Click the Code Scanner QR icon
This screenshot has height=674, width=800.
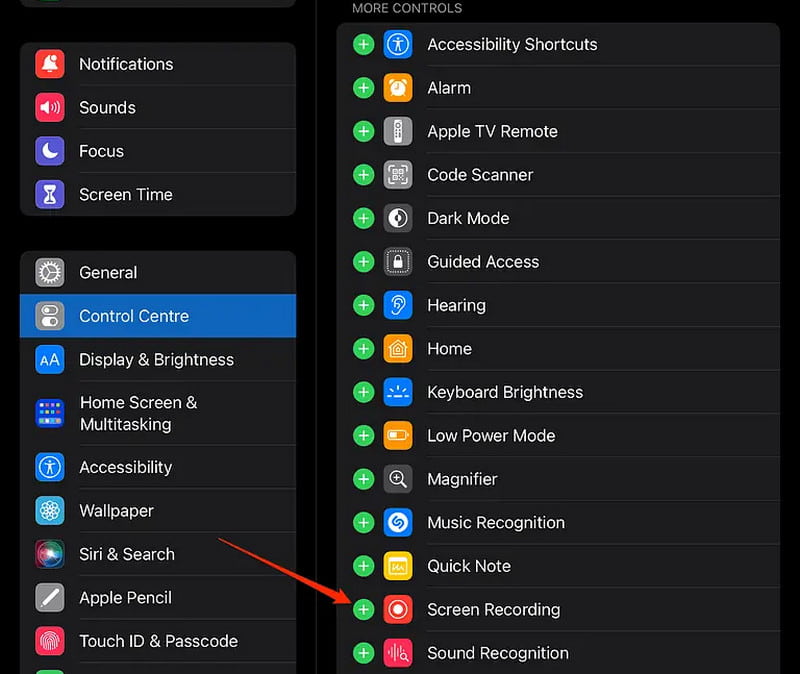[x=398, y=174]
